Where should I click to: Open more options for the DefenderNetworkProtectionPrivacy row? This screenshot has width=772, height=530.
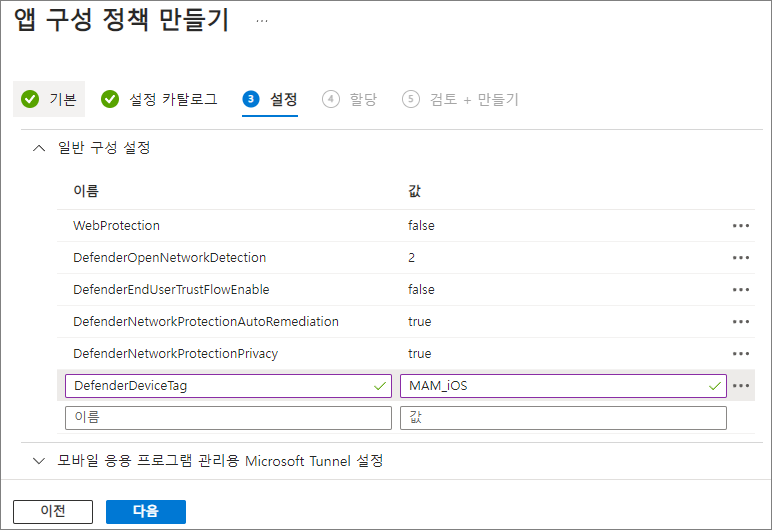(740, 354)
